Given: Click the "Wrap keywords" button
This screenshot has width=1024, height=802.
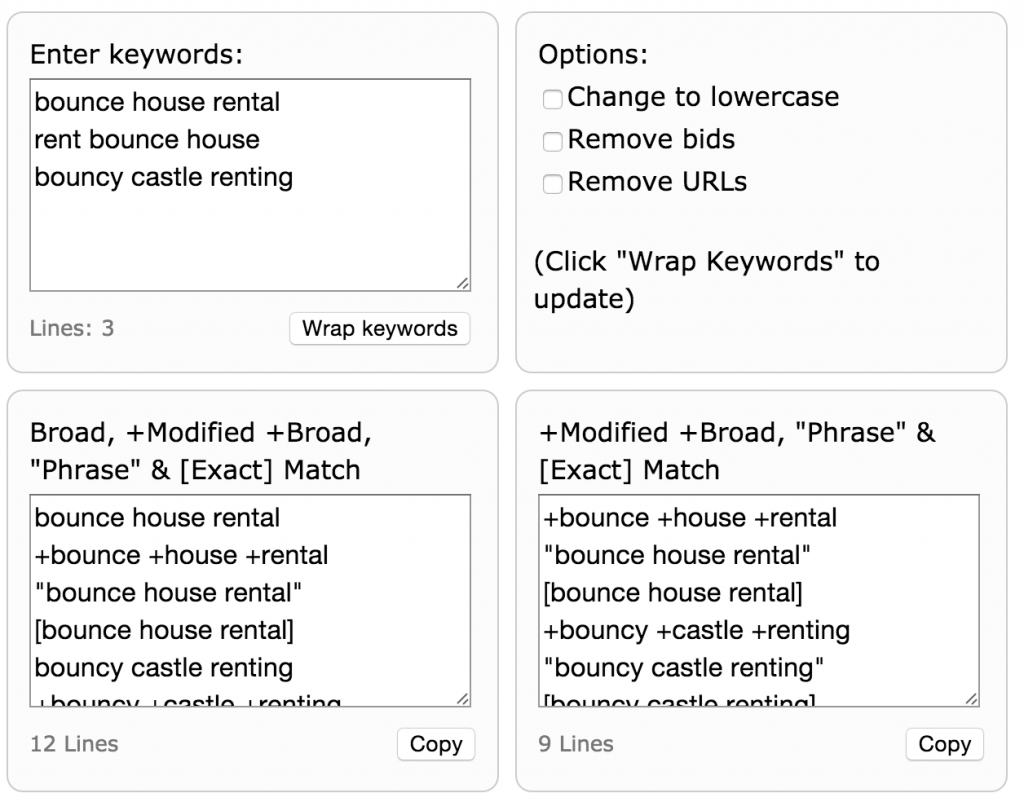Looking at the screenshot, I should point(379,328).
